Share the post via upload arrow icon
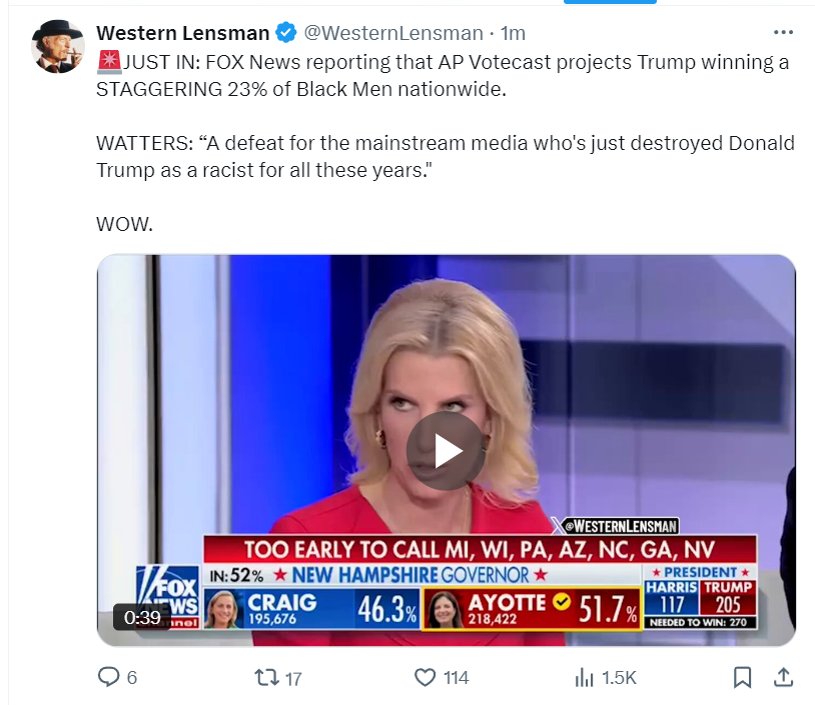 [x=783, y=677]
